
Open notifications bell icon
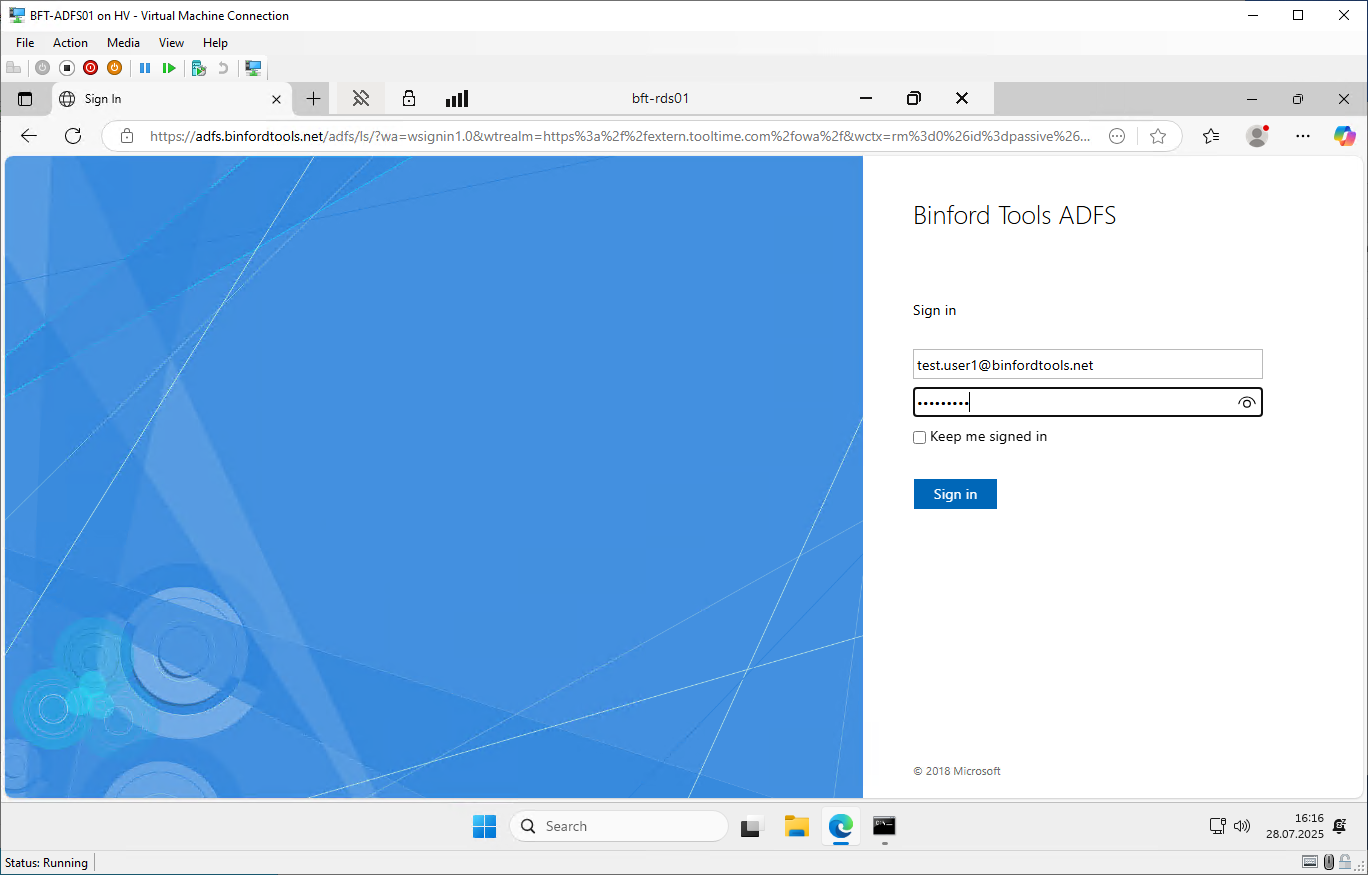(1341, 826)
